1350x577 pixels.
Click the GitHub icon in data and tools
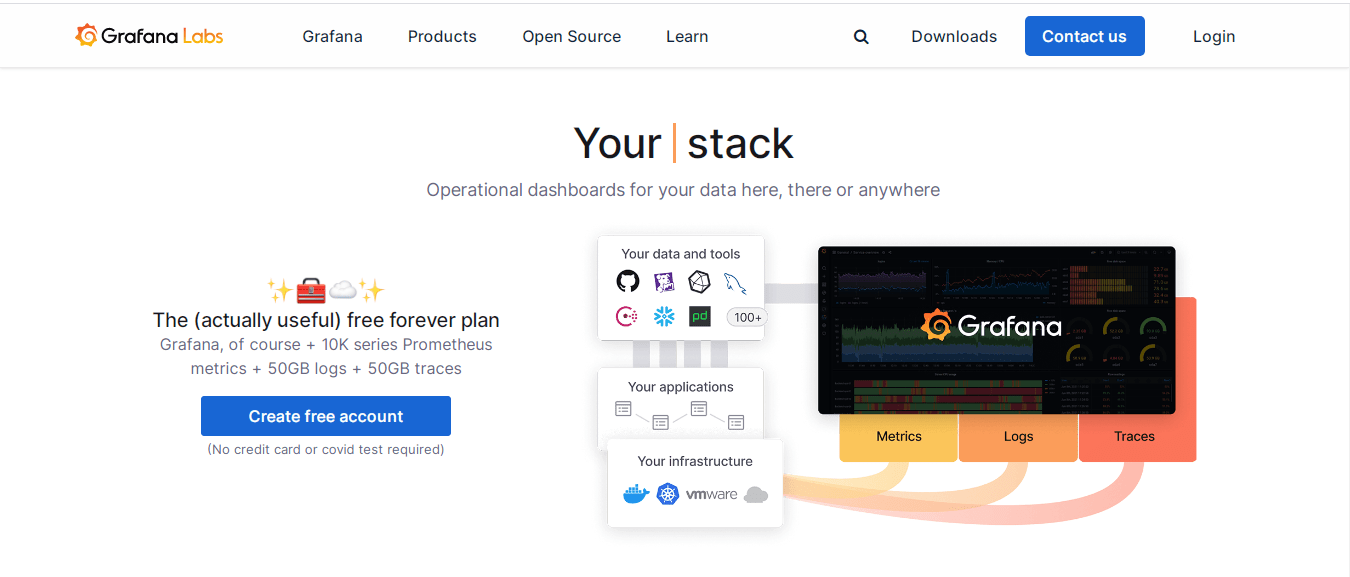click(x=628, y=281)
